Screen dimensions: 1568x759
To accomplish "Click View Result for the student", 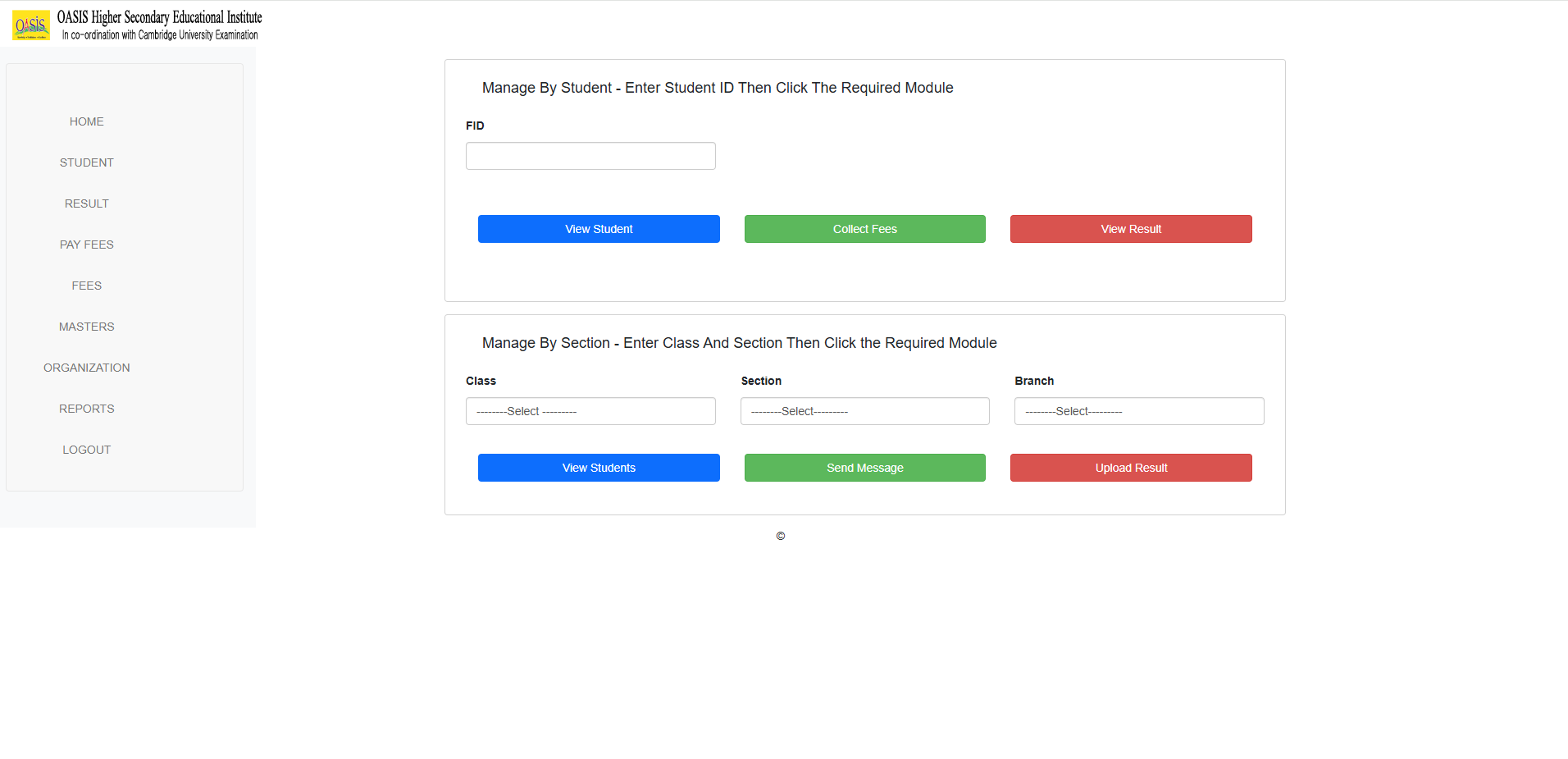I will tap(1130, 229).
